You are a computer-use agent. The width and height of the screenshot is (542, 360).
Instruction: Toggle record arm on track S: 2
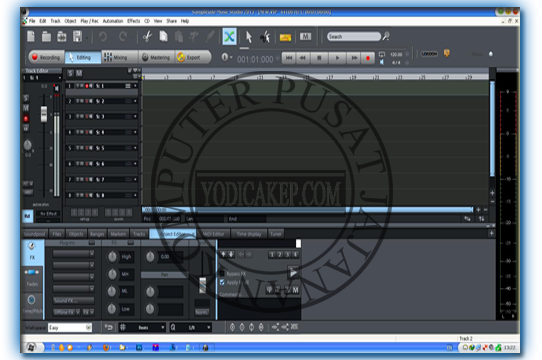coord(87,101)
